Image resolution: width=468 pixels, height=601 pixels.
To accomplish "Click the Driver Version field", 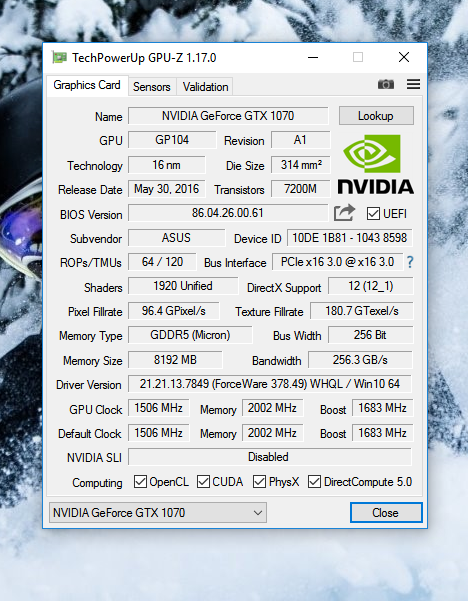I will click(270, 384).
